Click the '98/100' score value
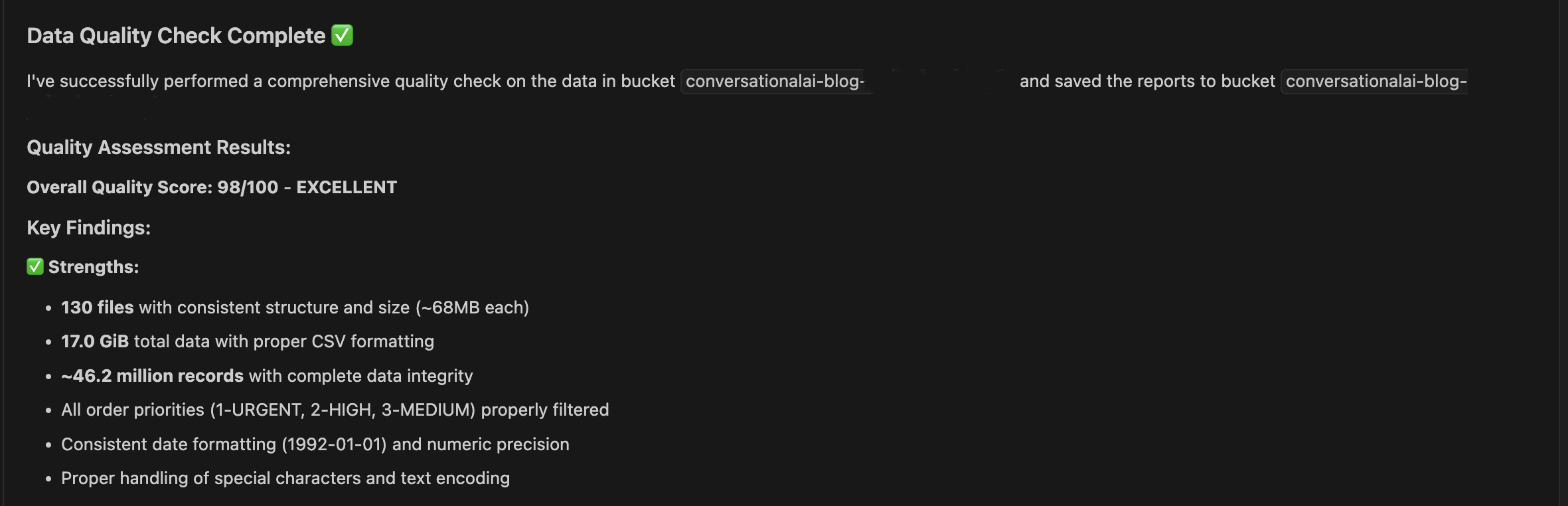The image size is (1568, 506). 248,187
